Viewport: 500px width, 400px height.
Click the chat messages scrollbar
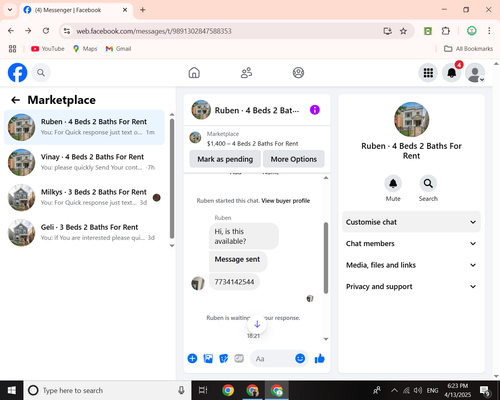pyautogui.click(x=326, y=258)
